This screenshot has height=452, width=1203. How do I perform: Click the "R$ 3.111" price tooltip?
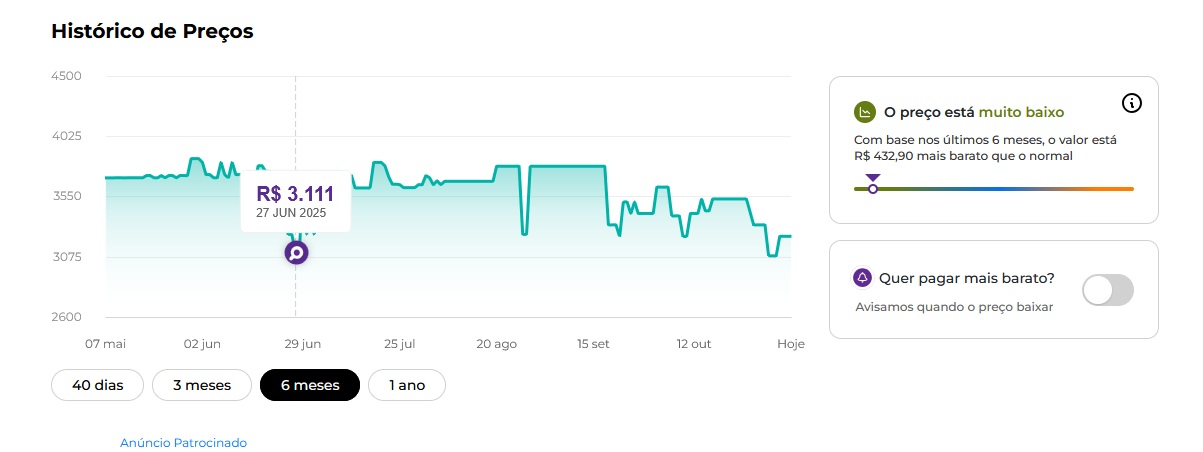coord(295,200)
